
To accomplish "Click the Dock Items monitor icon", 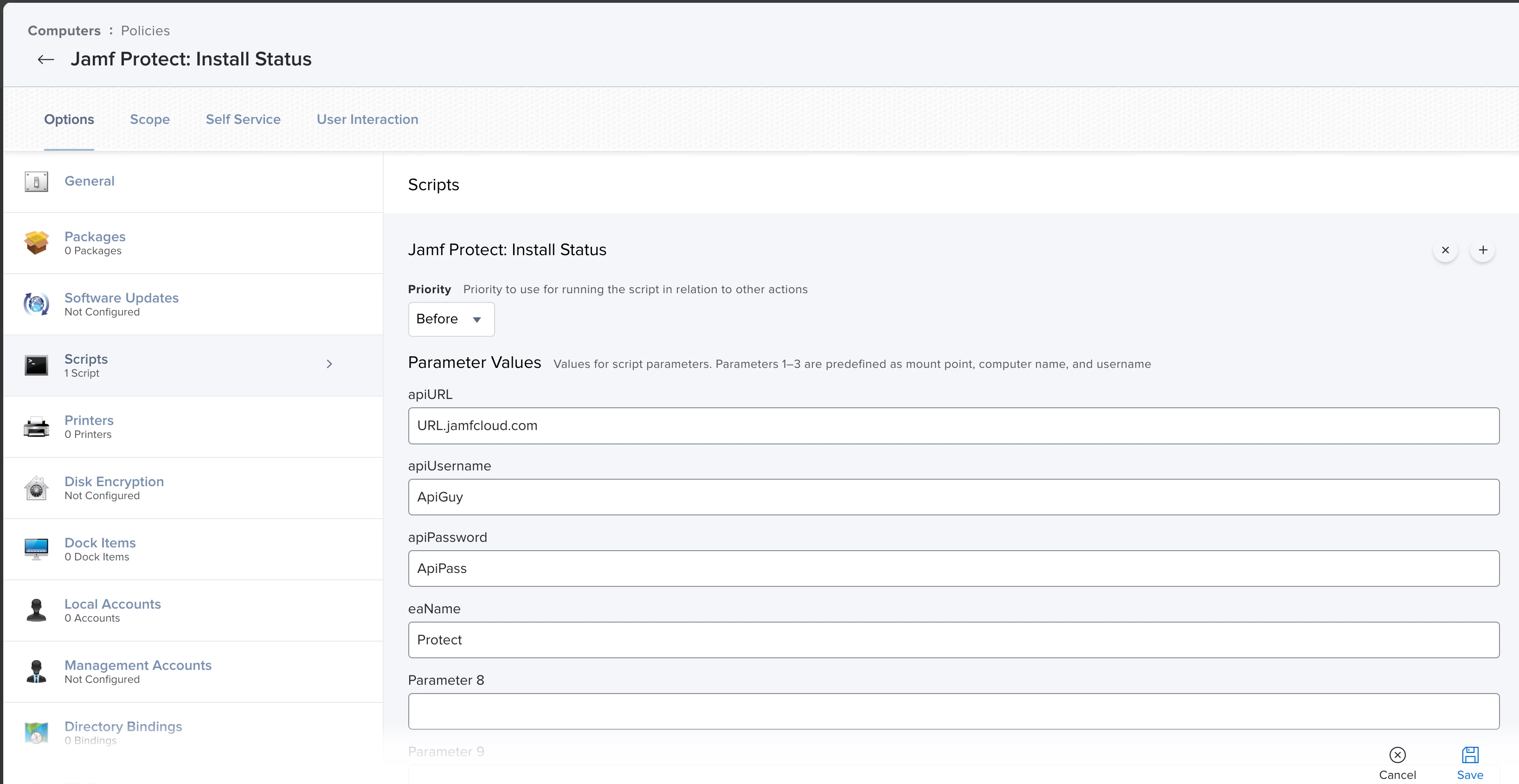I will point(37,549).
